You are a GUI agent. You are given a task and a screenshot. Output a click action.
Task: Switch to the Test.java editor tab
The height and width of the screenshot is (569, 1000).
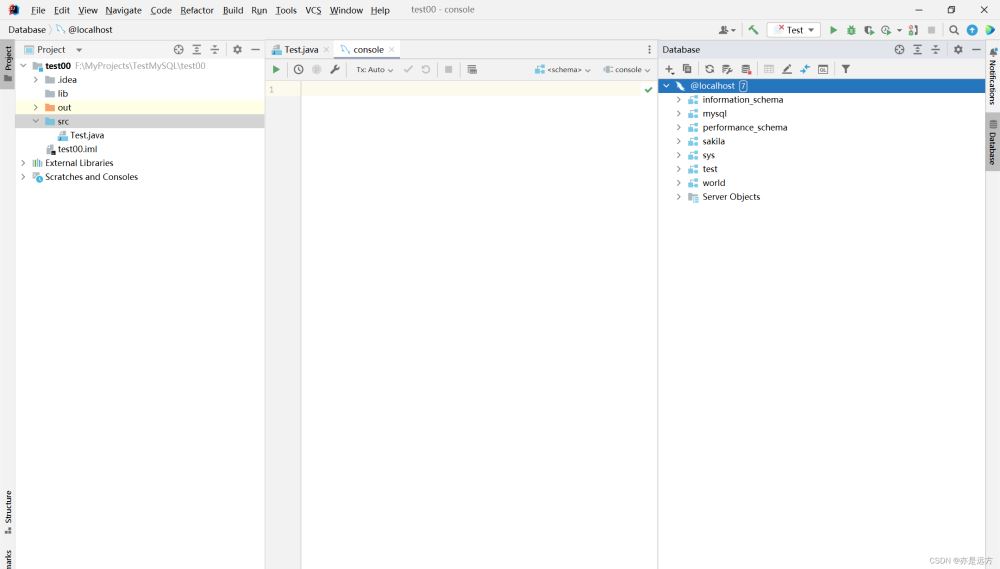point(300,49)
